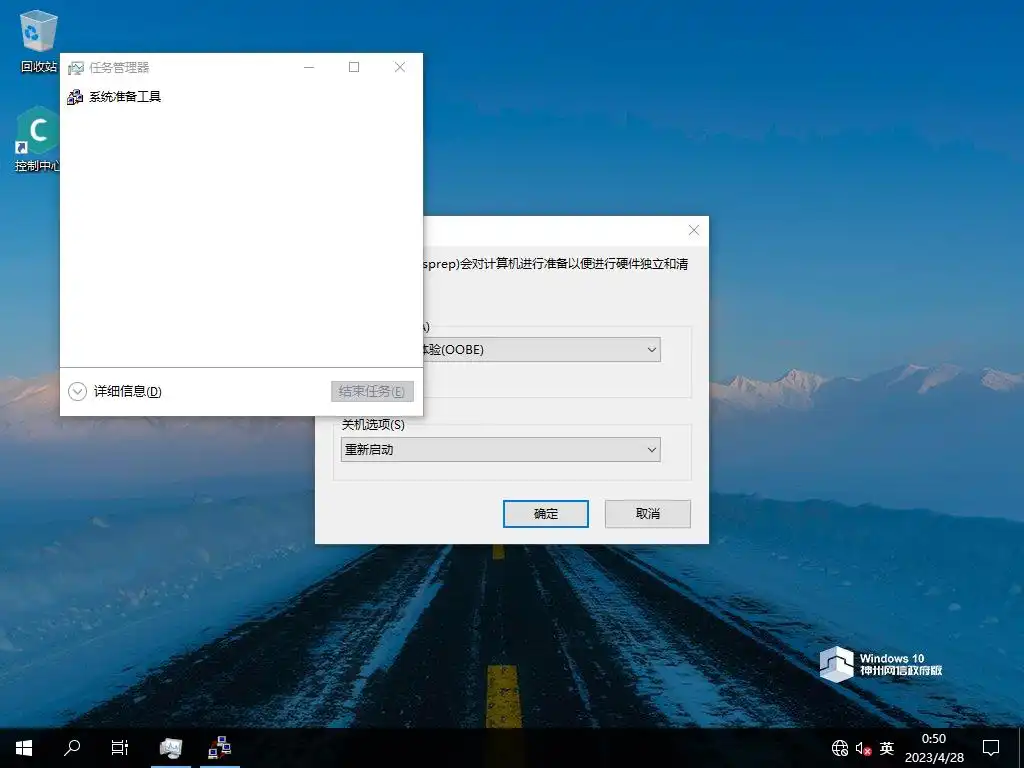Minimize the Task Manager window
Screen dimensions: 1024x768
pos(309,67)
